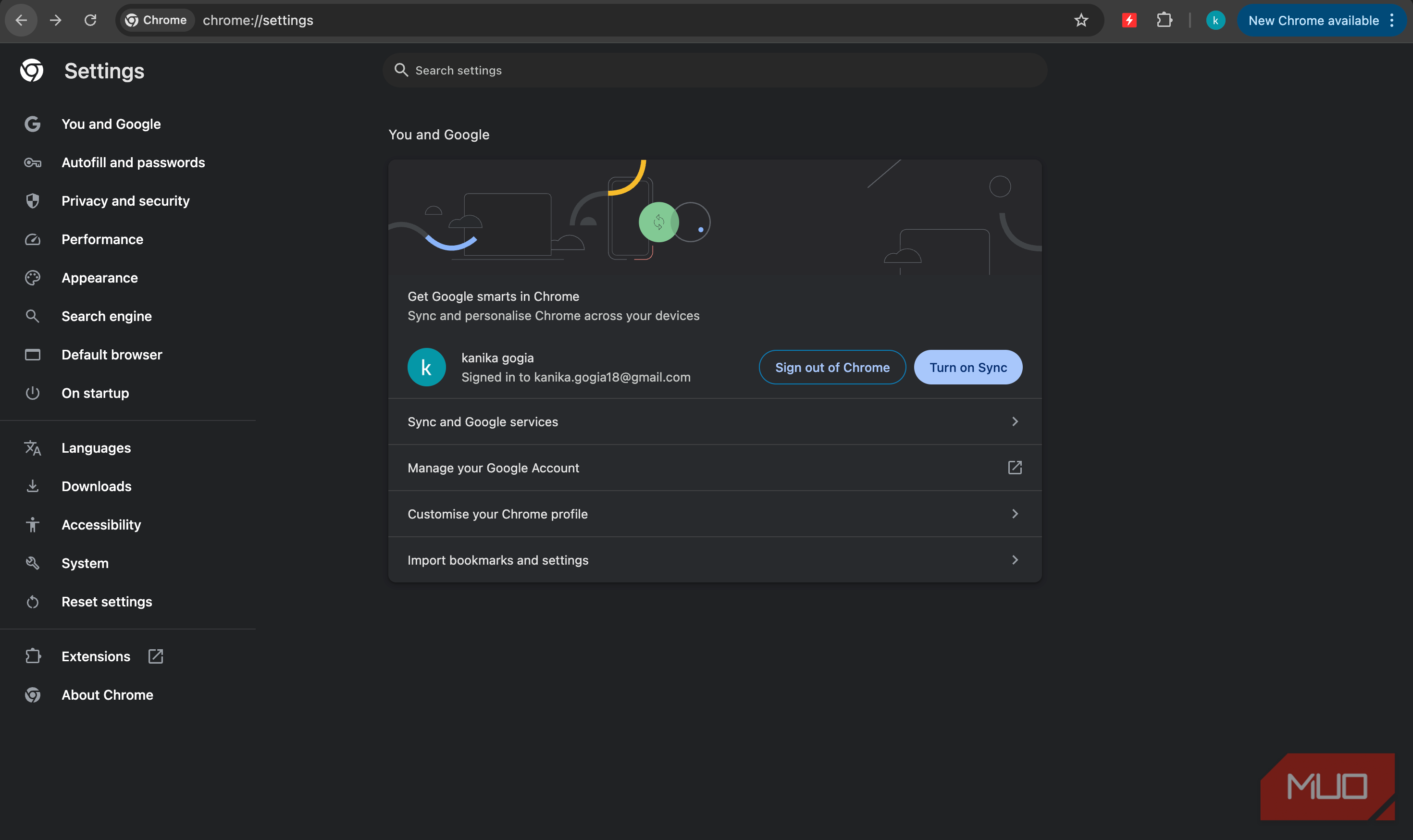Expand Sync and Google services chevron
This screenshot has height=840, width=1413.
pyautogui.click(x=1015, y=422)
